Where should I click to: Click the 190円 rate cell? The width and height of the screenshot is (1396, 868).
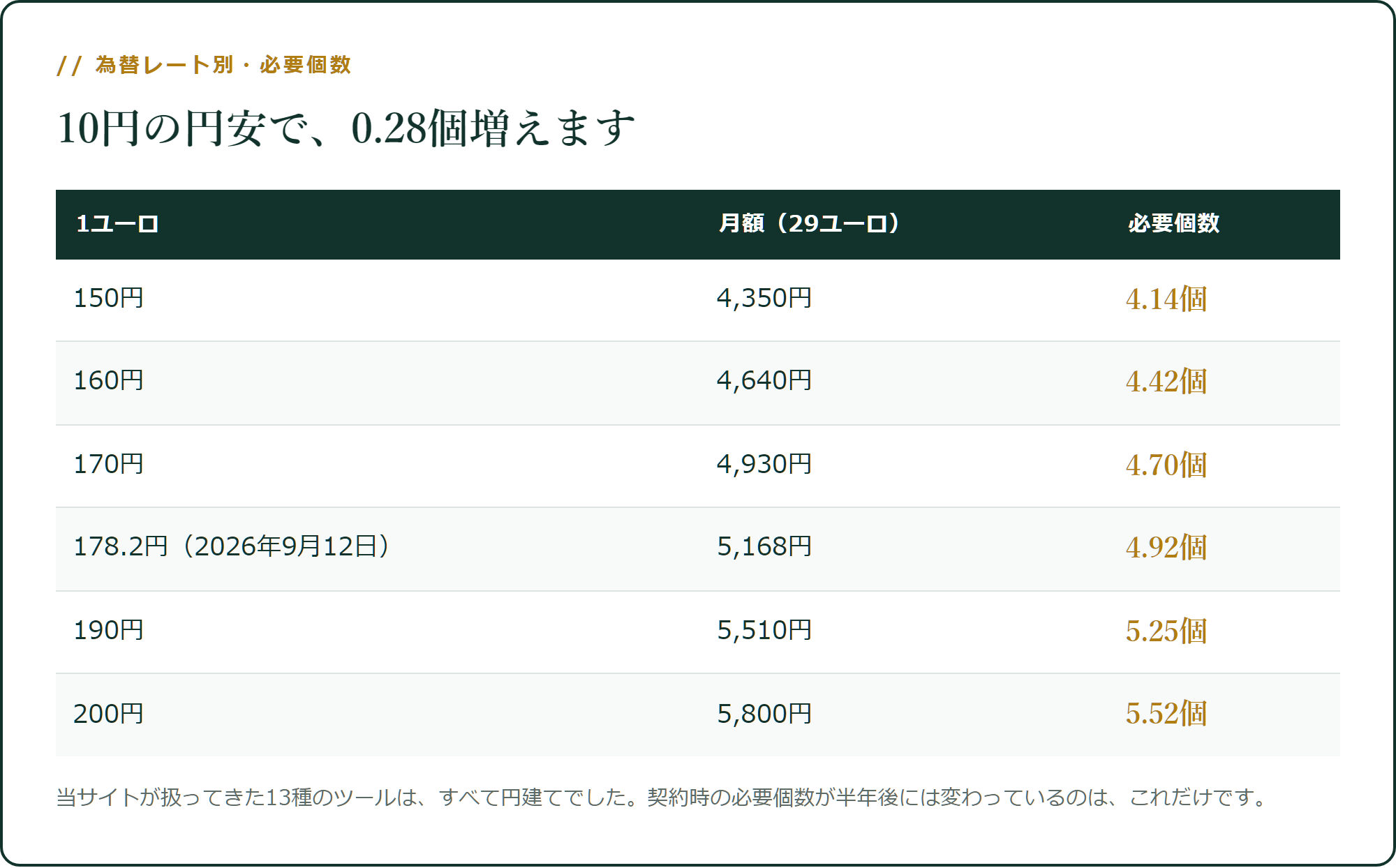pos(108,630)
